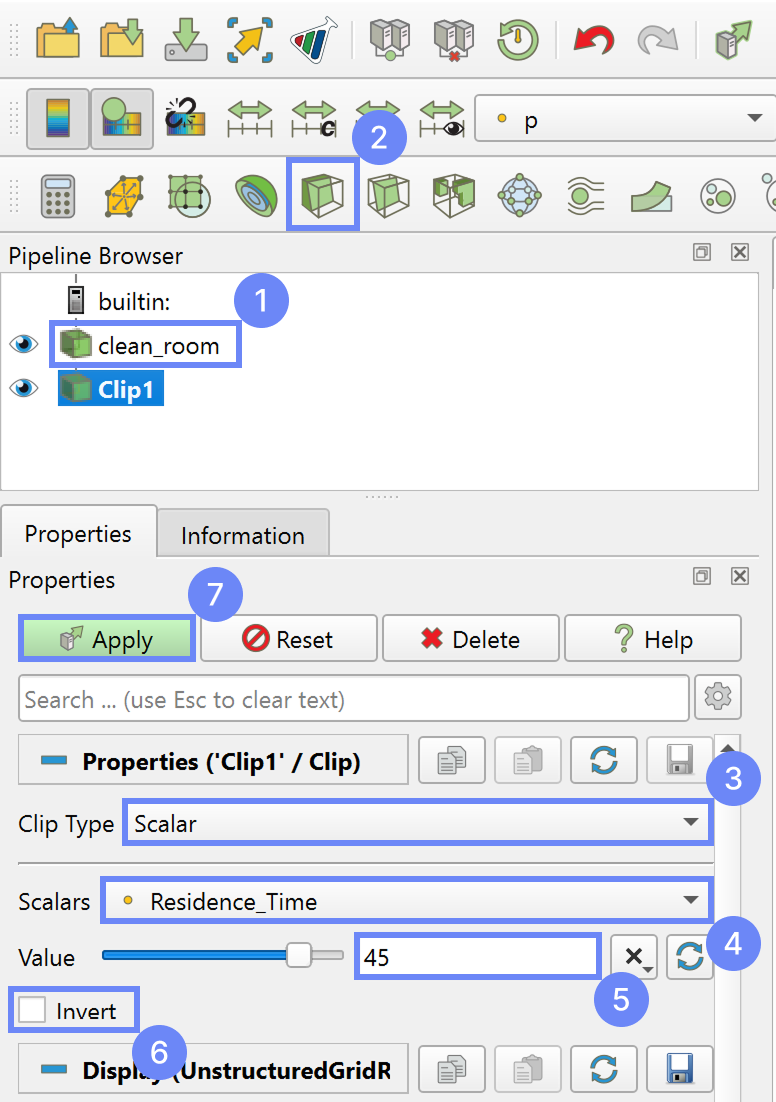Click the Clip filter icon in toolbar
The width and height of the screenshot is (776, 1102).
tap(322, 195)
